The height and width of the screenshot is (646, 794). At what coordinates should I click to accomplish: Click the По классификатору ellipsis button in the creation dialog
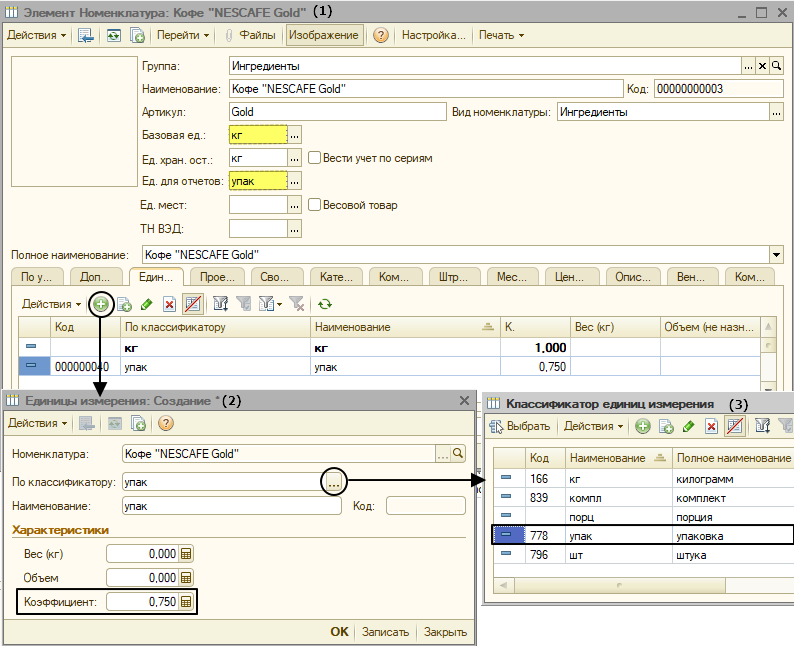coord(334,482)
